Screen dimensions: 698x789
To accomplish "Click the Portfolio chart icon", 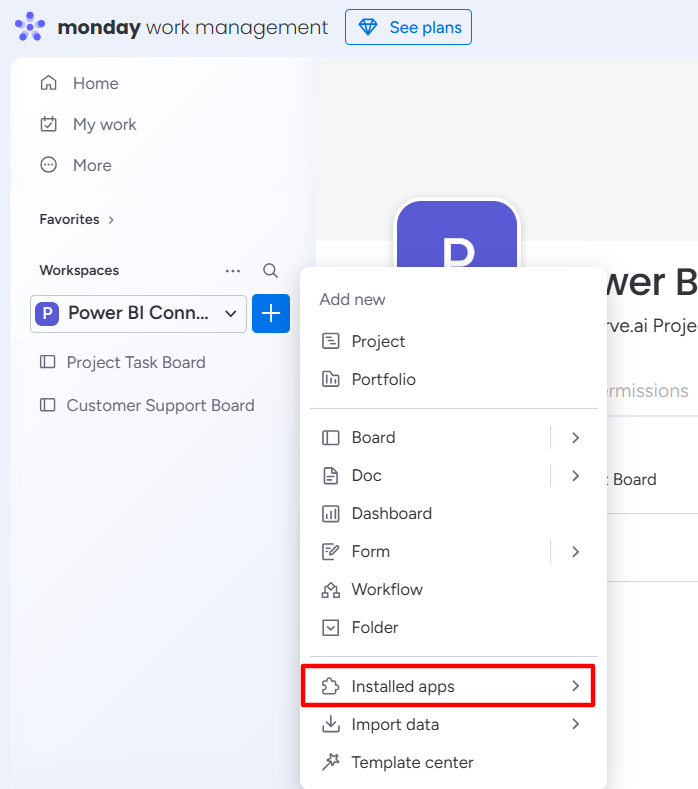I will click(331, 379).
